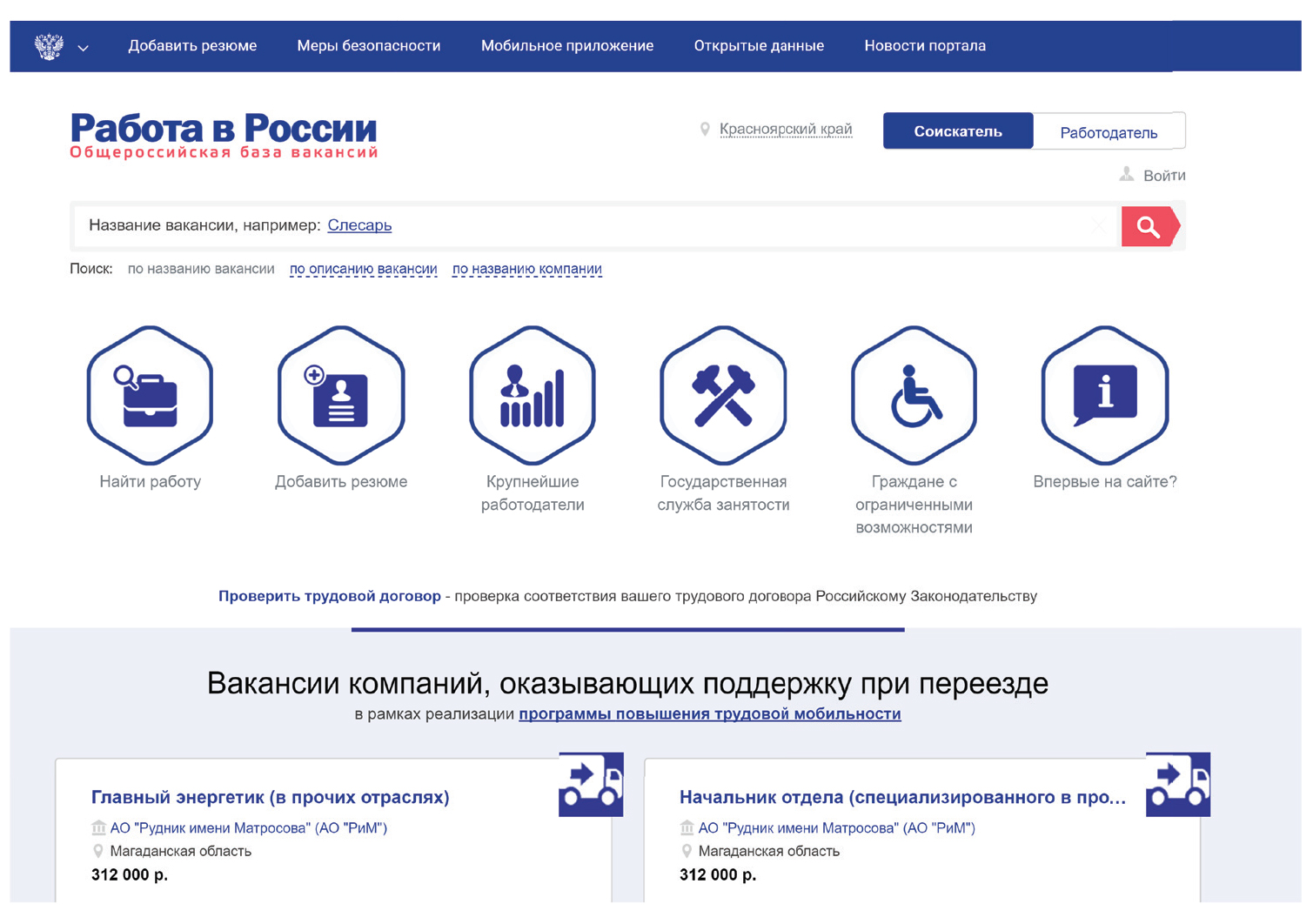Open vacancy 'Главный энергетик (в прочих отраслях)'
The image size is (1313, 924).
pos(271,797)
